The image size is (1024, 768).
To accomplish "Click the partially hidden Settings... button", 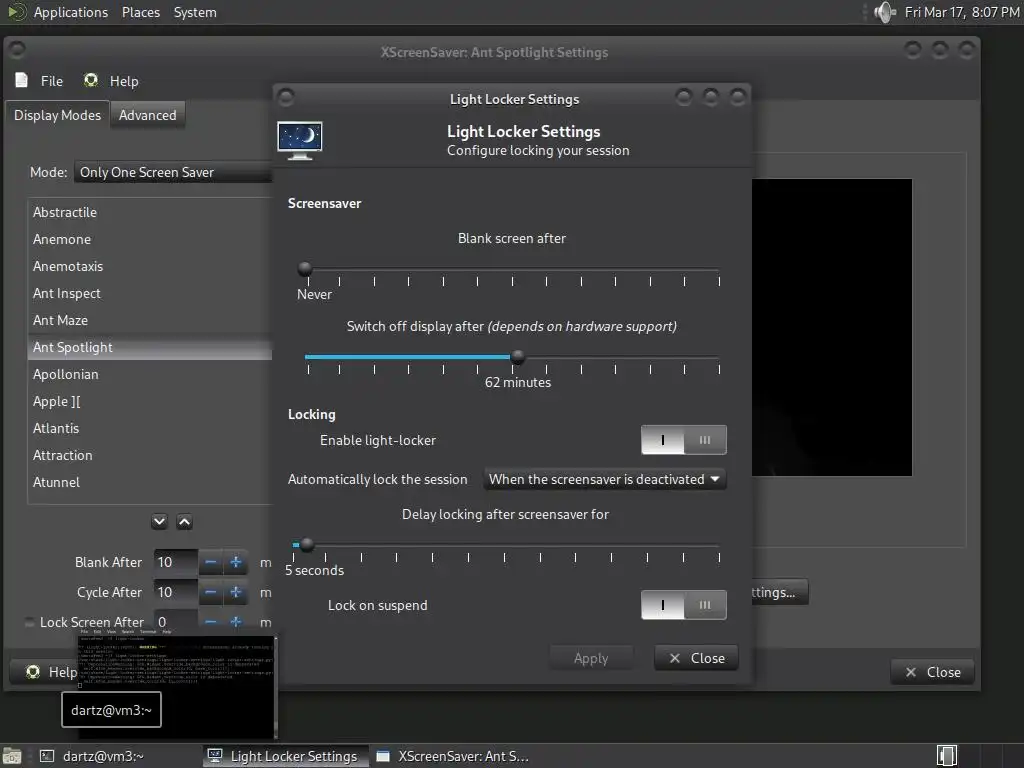I will (780, 592).
